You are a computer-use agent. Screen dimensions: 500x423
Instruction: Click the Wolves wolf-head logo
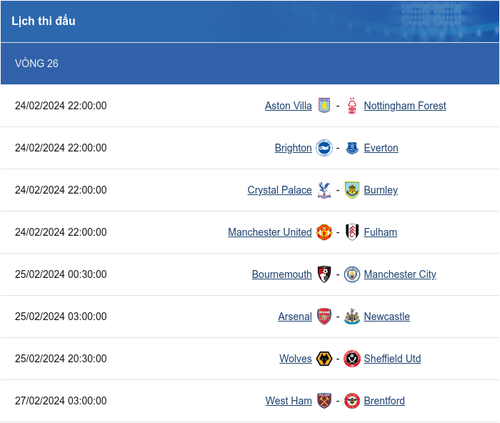pos(324,359)
